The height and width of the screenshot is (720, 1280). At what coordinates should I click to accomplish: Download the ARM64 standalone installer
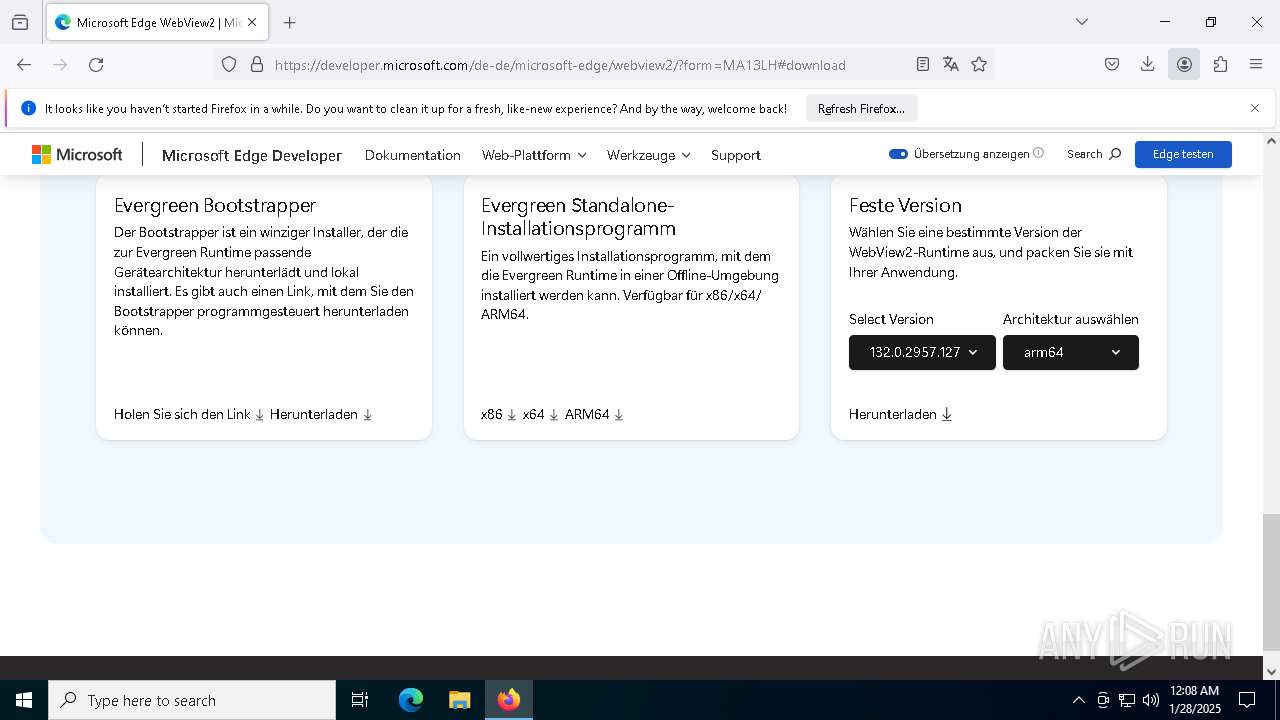pos(594,414)
